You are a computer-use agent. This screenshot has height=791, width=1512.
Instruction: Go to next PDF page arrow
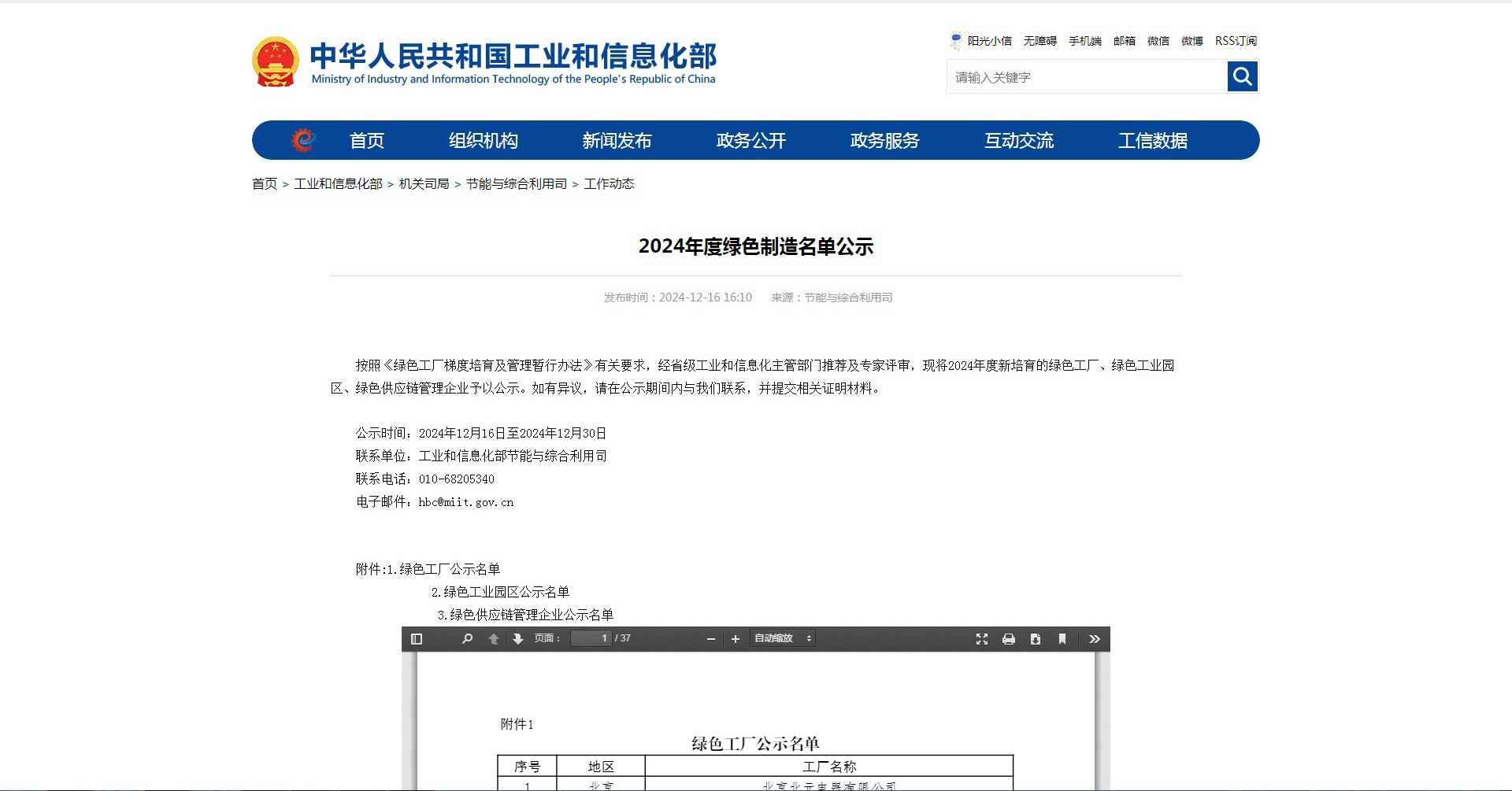coord(517,639)
